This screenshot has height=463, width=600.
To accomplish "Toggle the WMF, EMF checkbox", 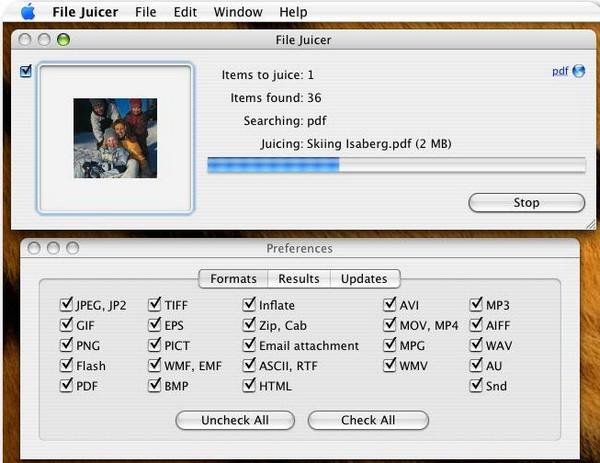I will 155,365.
